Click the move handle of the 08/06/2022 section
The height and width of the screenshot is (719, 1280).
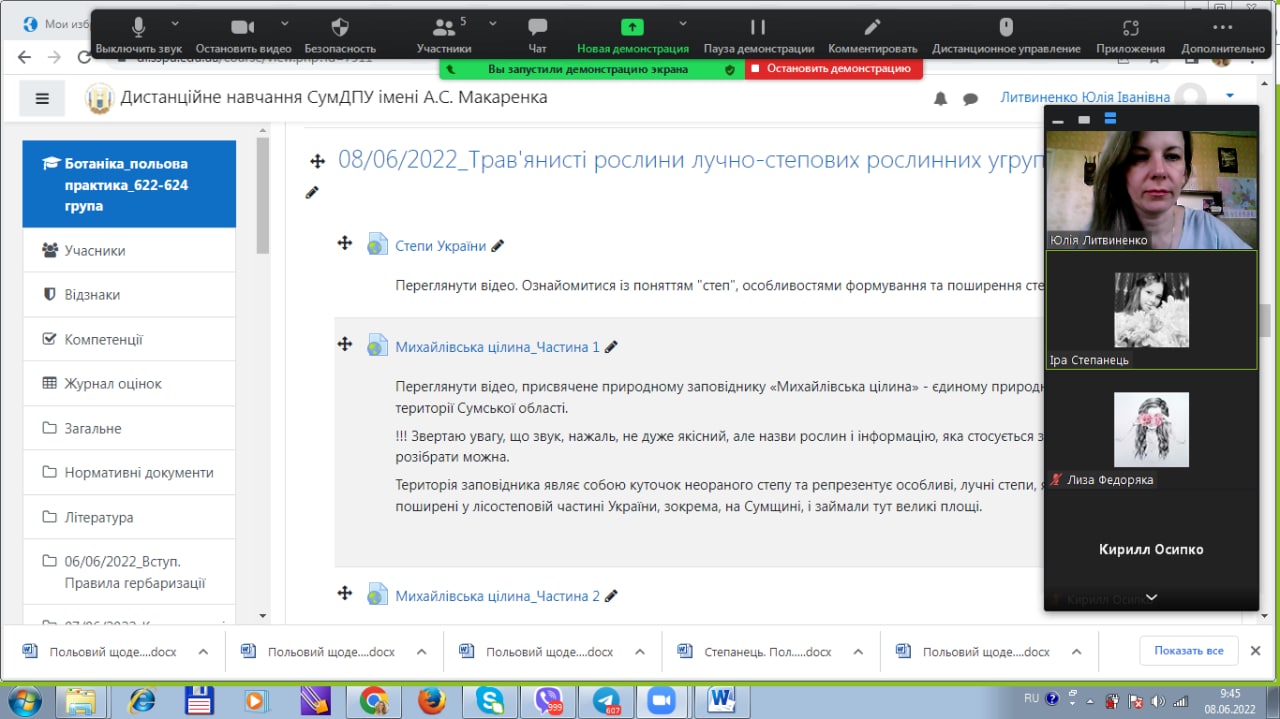click(x=317, y=161)
